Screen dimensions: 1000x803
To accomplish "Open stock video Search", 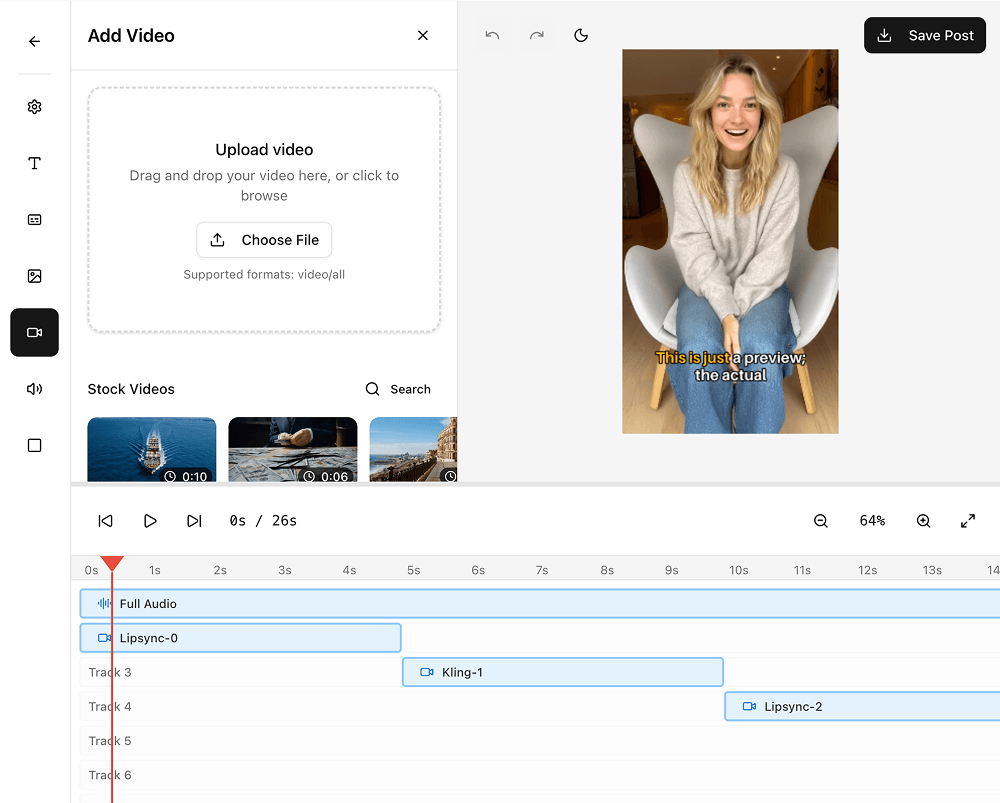I will click(x=397, y=389).
